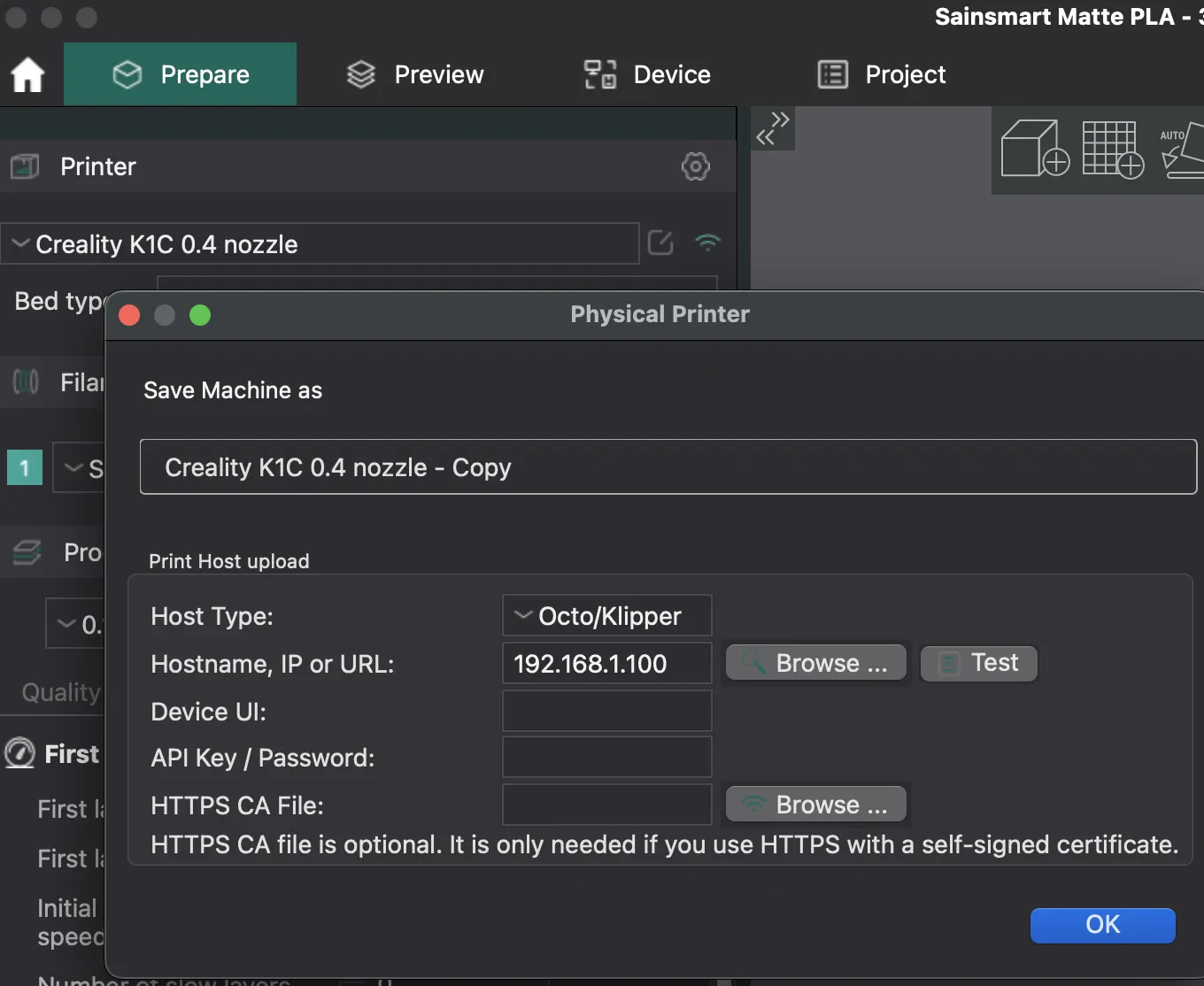
Task: Click the API Key / Password field
Action: (607, 758)
